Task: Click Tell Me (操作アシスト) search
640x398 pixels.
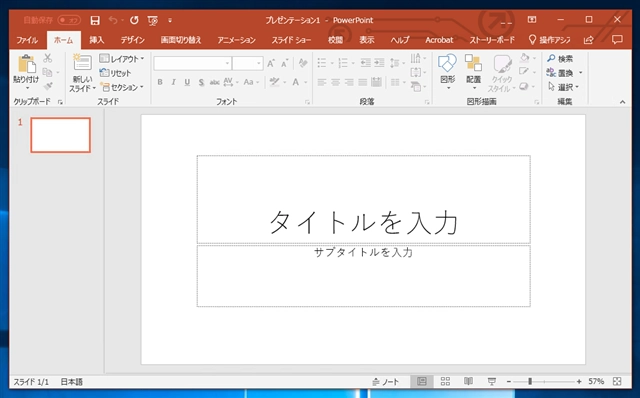Action: [549, 40]
